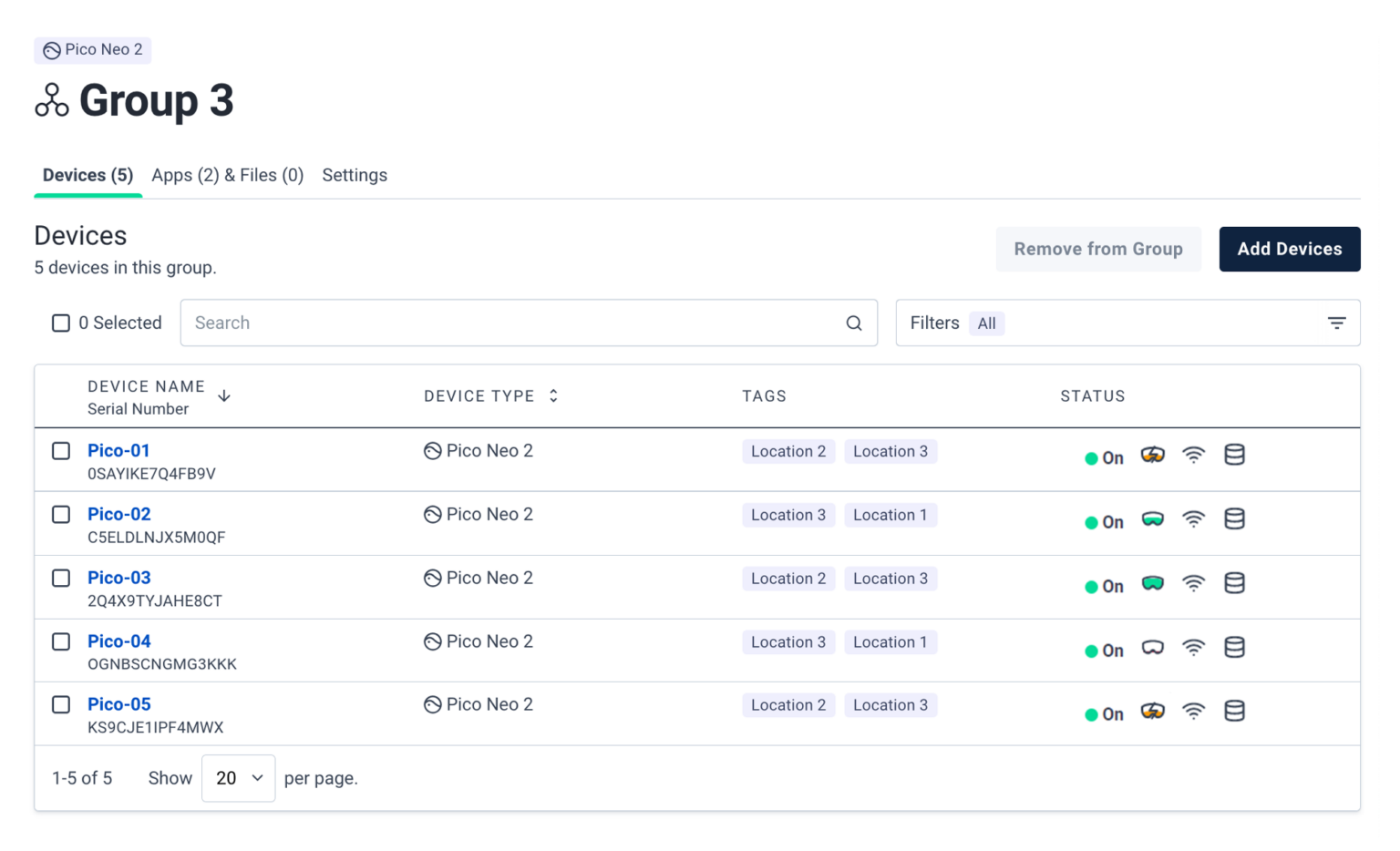This screenshot has width=1400, height=851.
Task: Click the group icon beside the Group 3 heading
Action: point(51,102)
